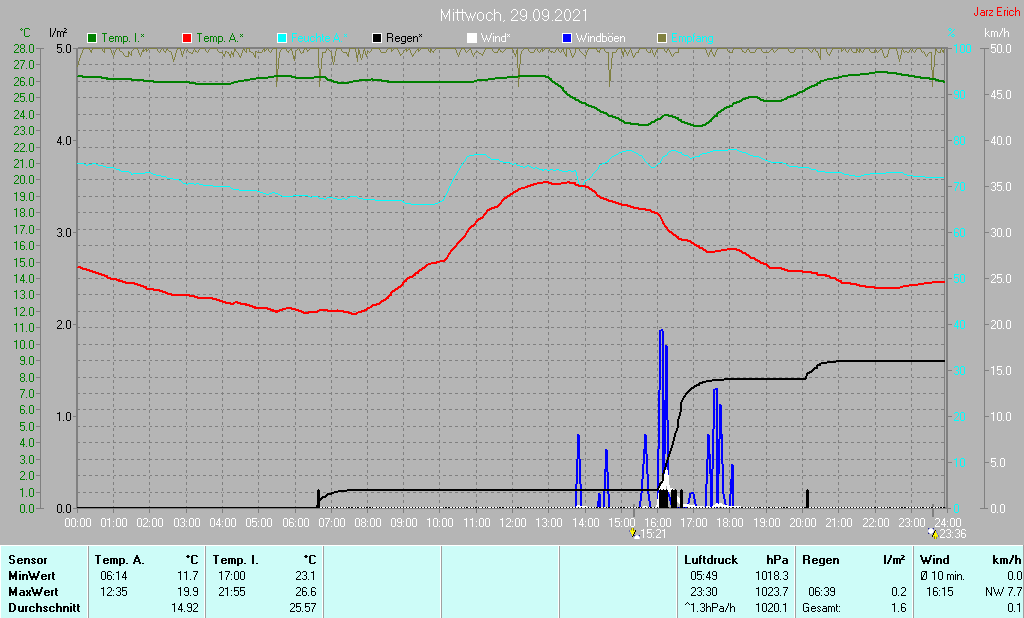Click the pressure minimum '1018.3'

pos(772,576)
